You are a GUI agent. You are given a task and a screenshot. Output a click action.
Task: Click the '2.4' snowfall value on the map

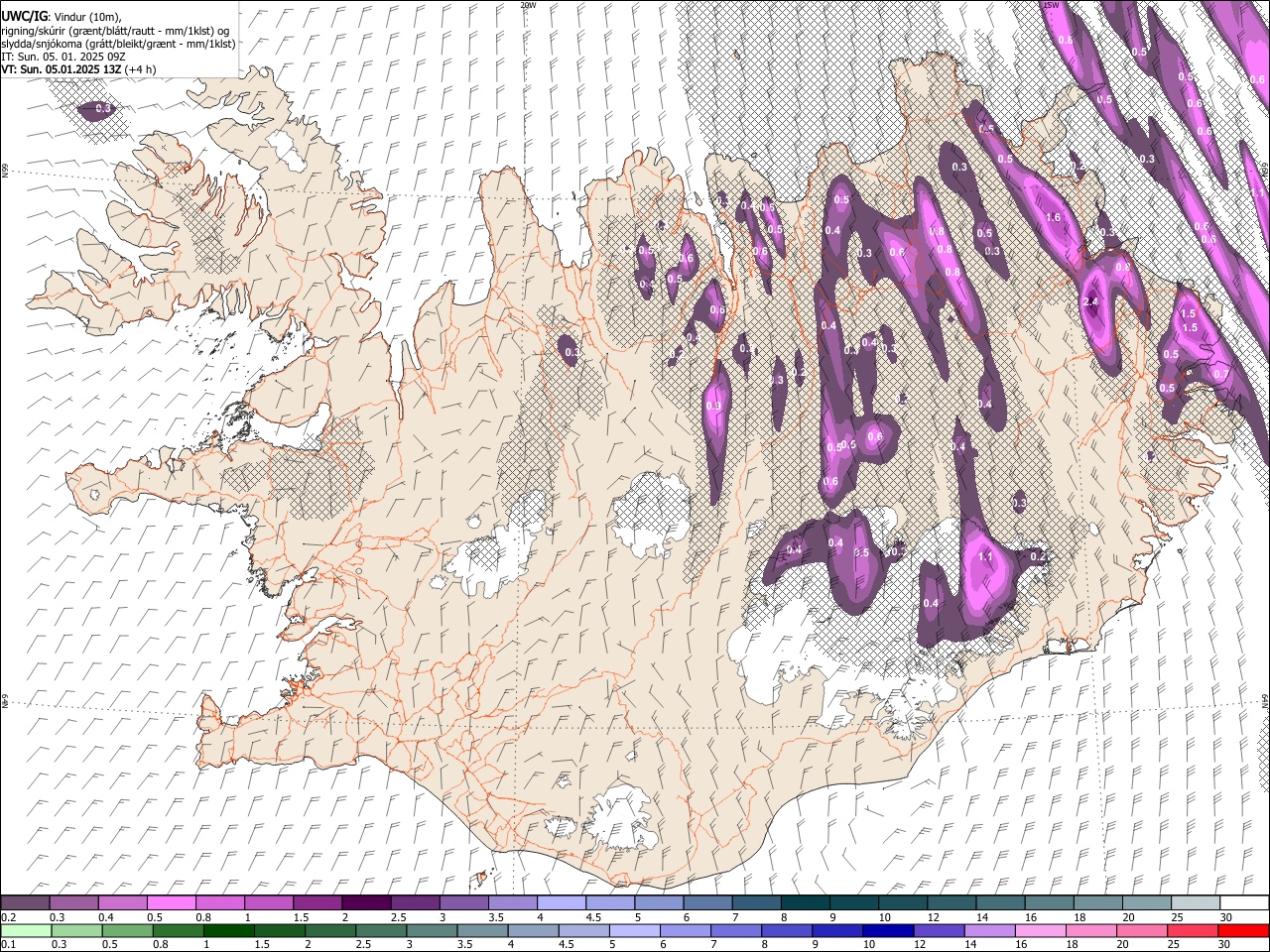point(1091,301)
